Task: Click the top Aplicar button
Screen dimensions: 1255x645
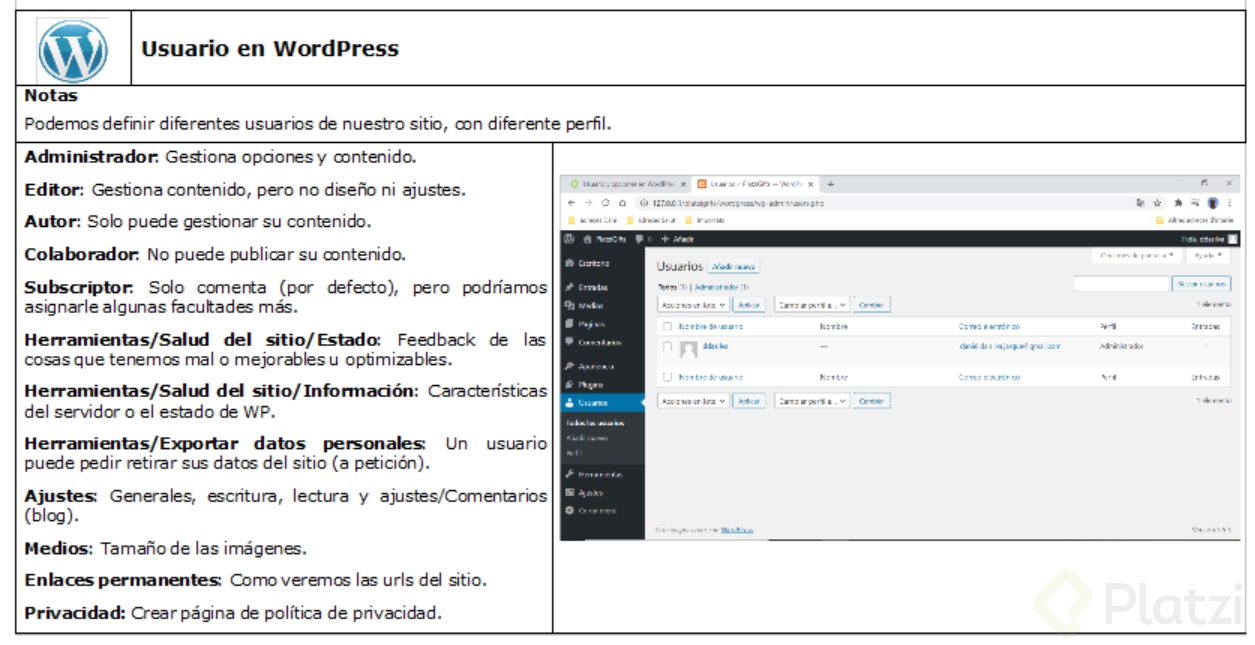Action: (x=748, y=304)
